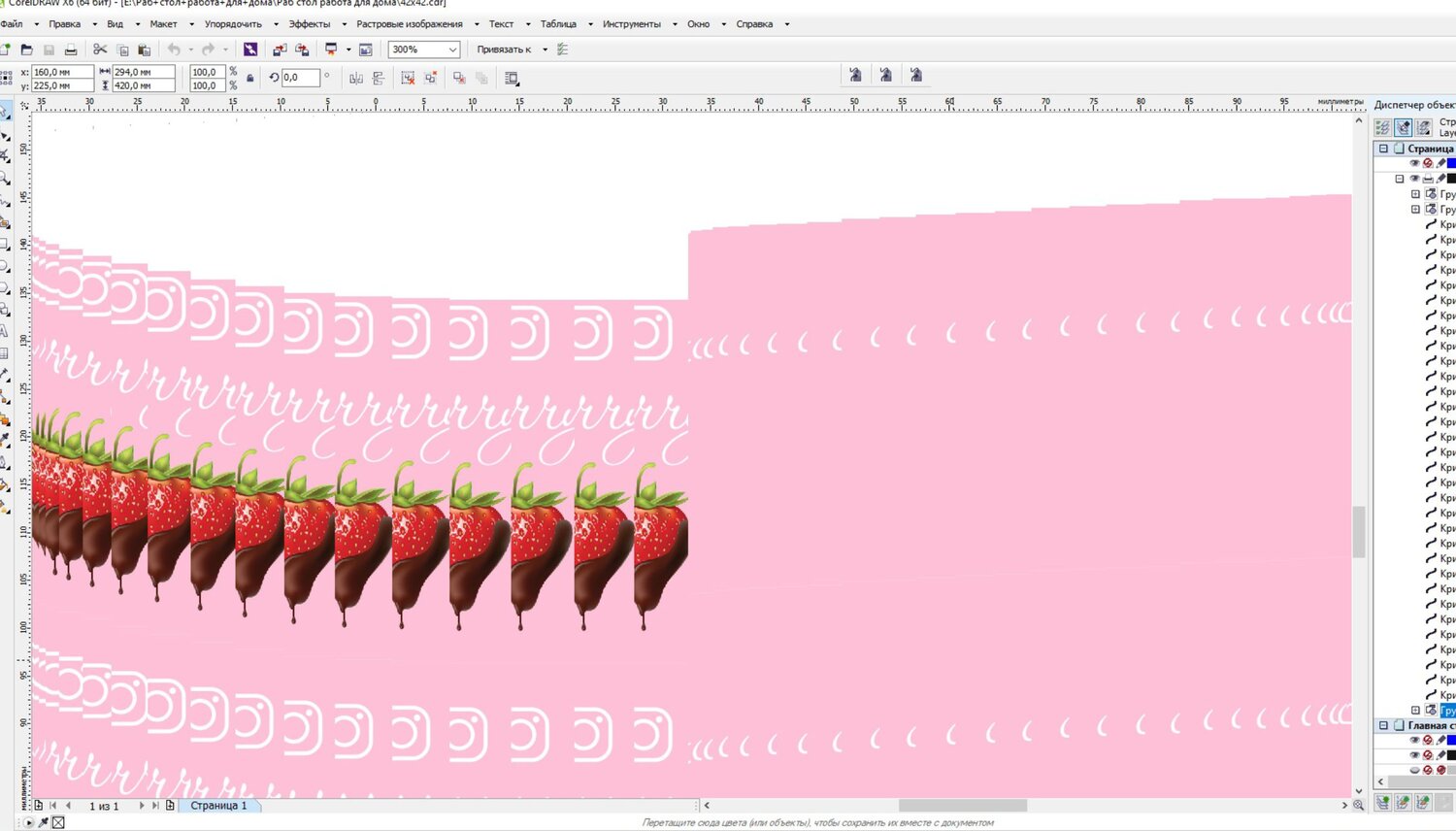Screen dimensions: 1456x831
Task: Open the Файл menu
Action: tap(12, 24)
